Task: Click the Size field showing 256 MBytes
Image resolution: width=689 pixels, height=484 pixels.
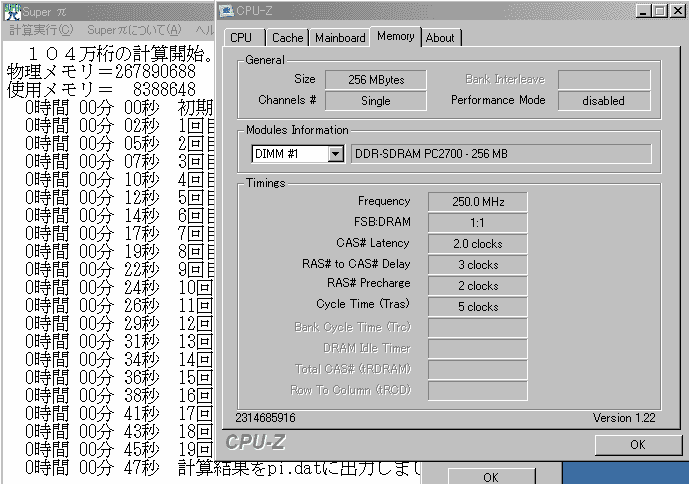Action: click(x=376, y=79)
